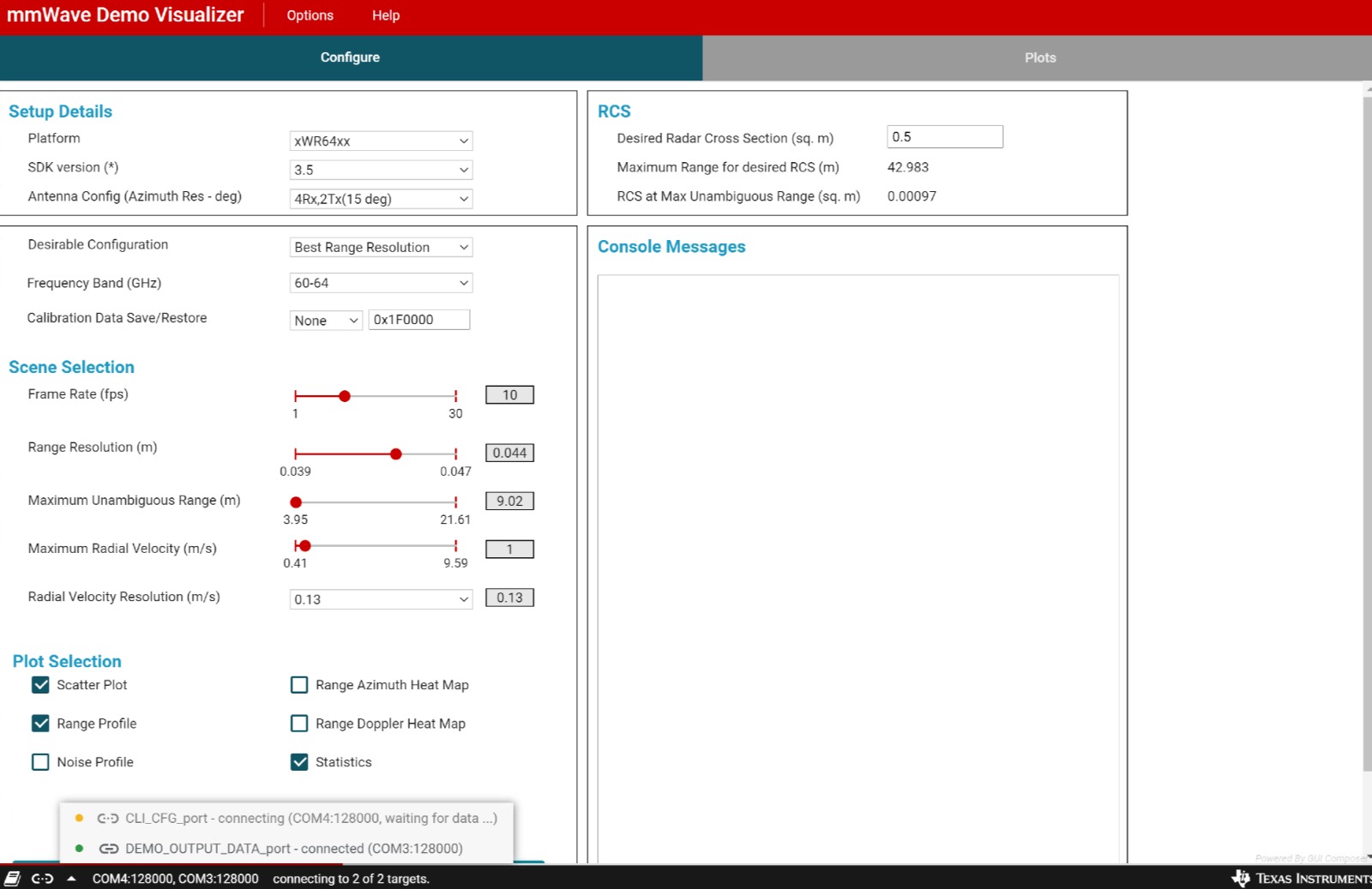This screenshot has width=1372, height=889.
Task: Click the Radial Velocity Resolution value box
Action: click(x=510, y=598)
